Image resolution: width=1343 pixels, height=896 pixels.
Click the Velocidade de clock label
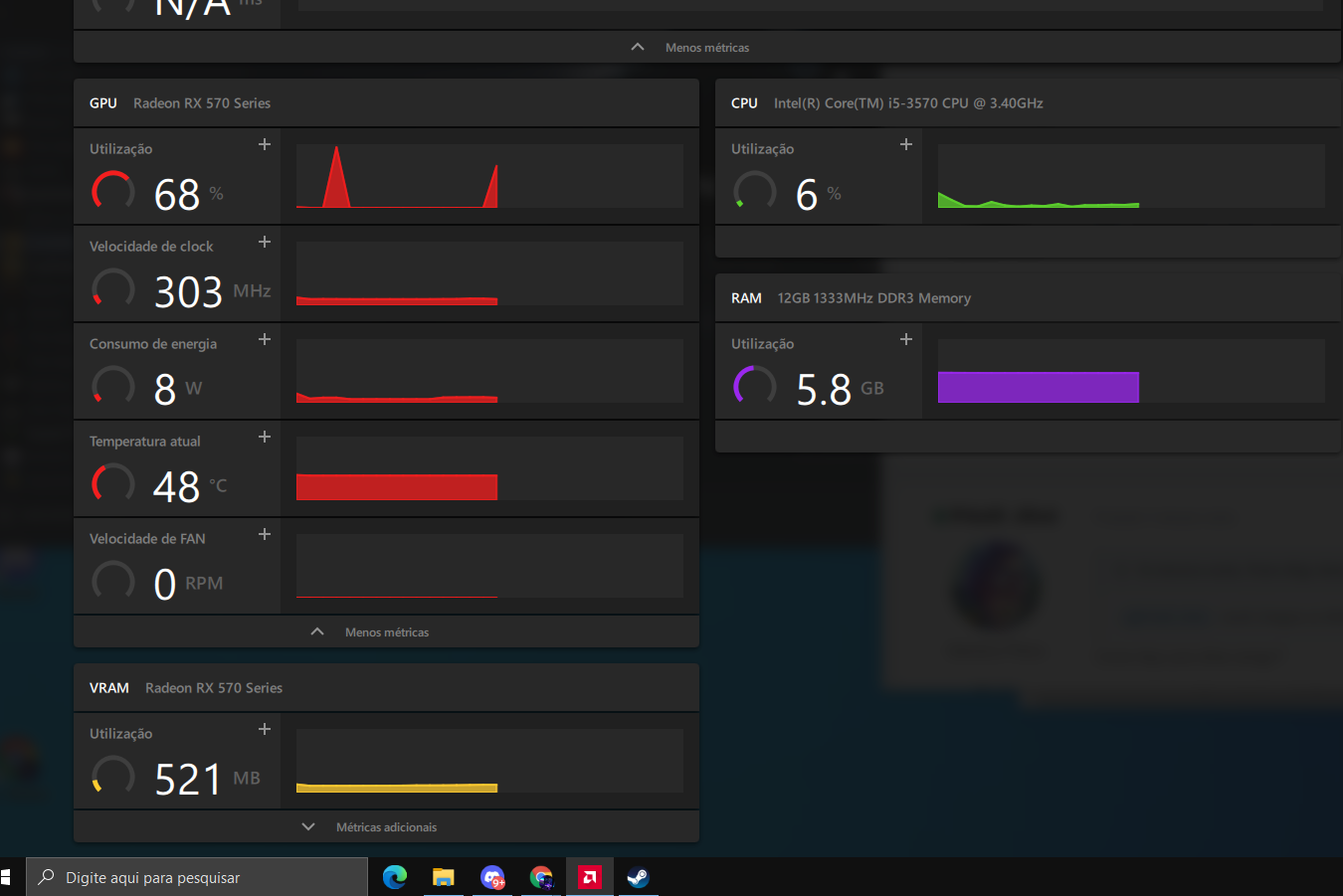151,247
